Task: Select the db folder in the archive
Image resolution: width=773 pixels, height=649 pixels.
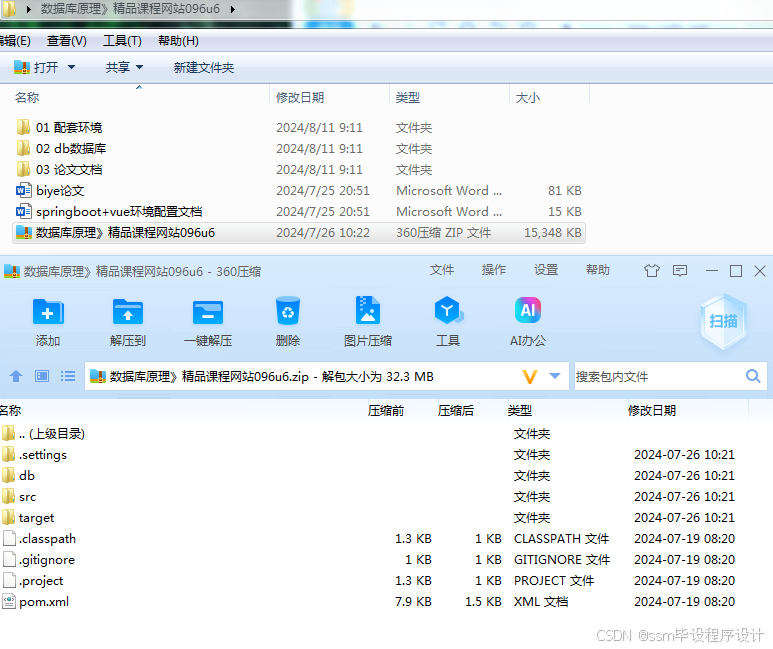Action: pyautogui.click(x=375, y=475)
